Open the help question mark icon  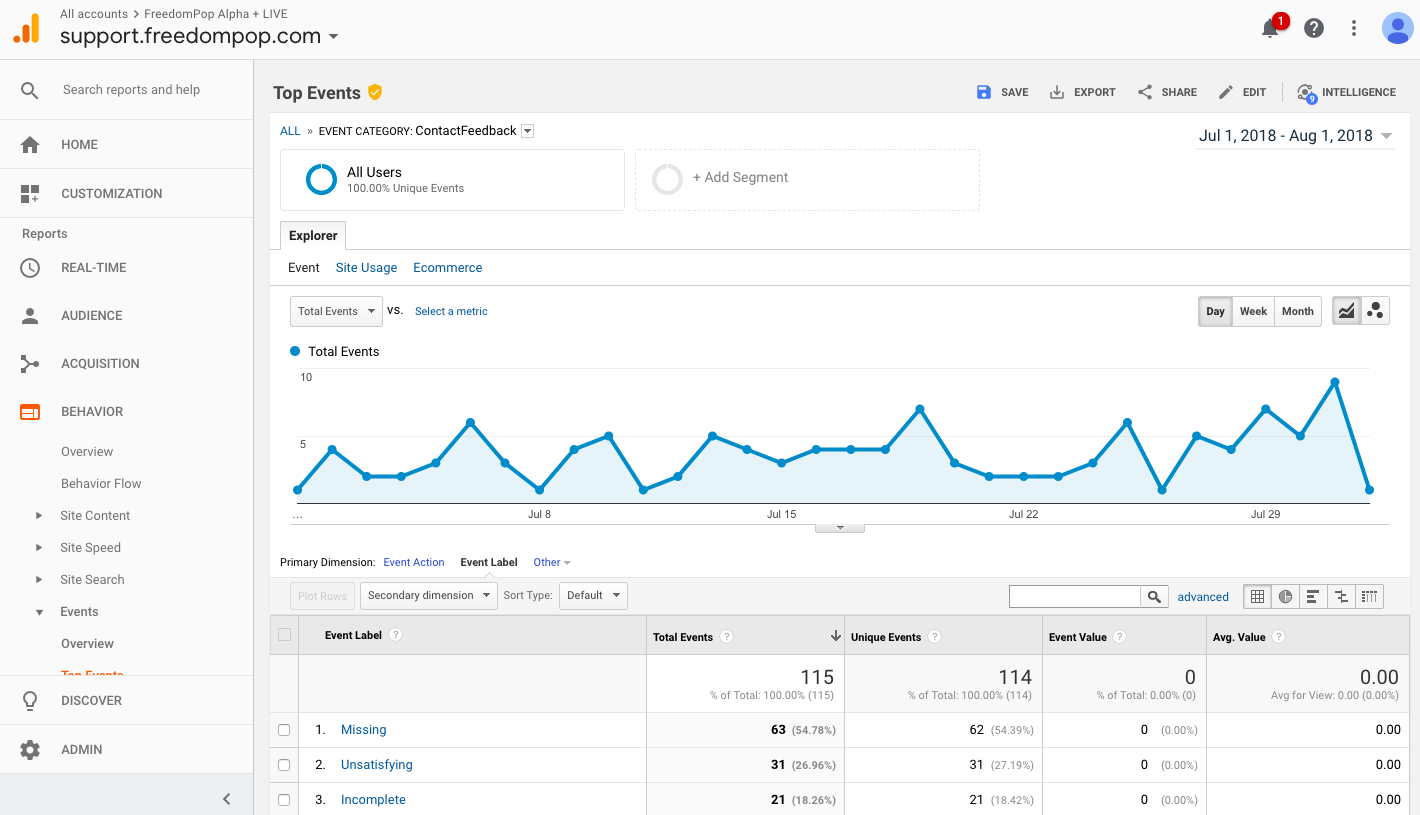click(1314, 28)
